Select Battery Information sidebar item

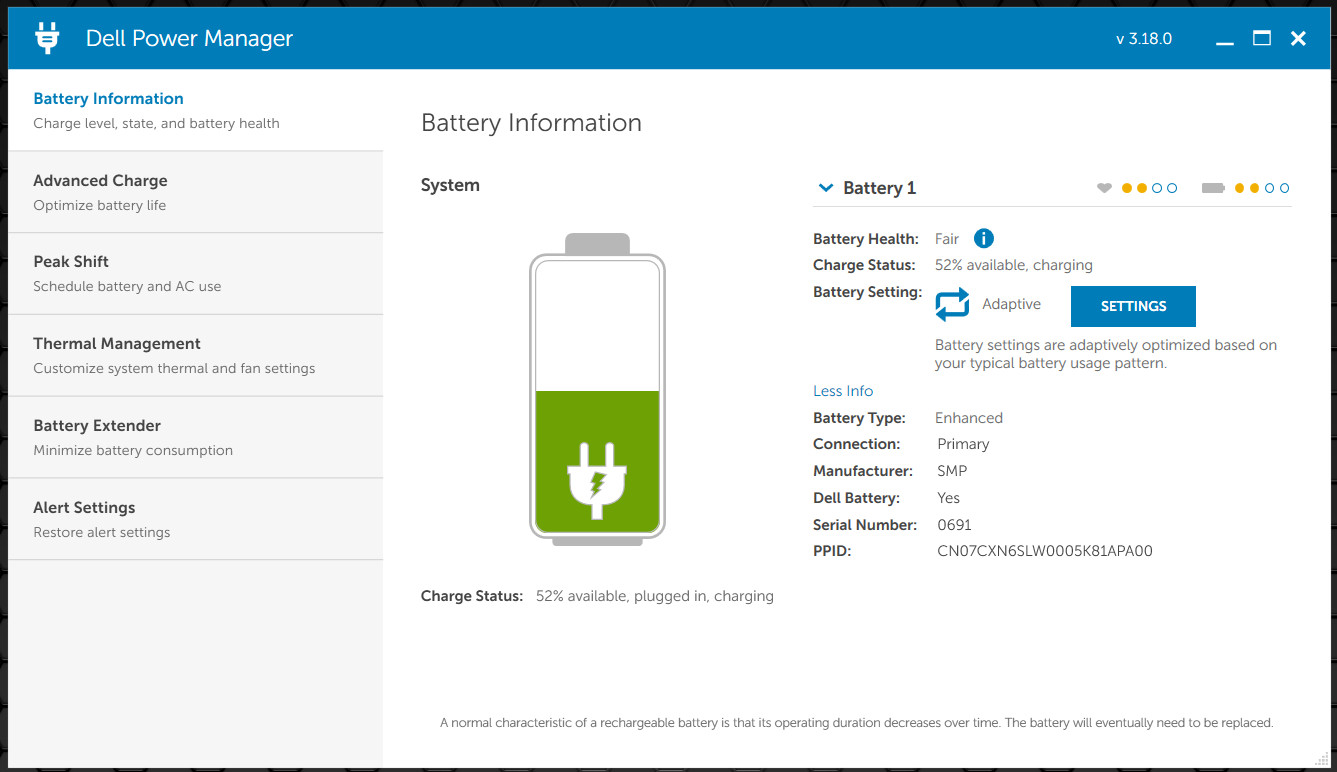[196, 110]
